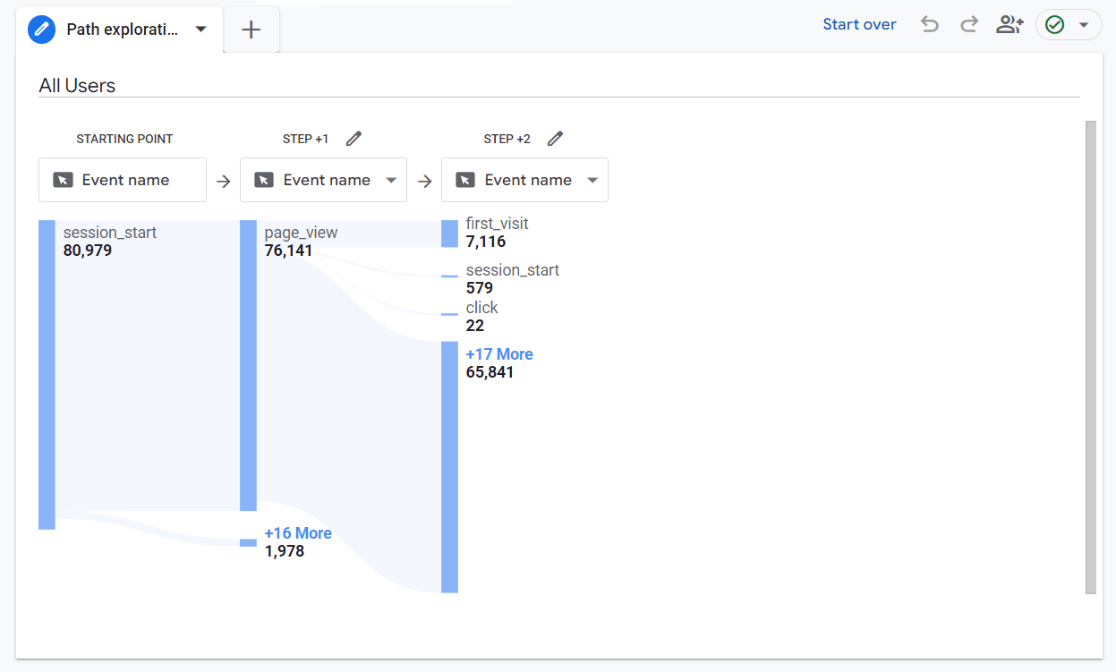This screenshot has height=672, width=1116.
Task: Click the redo arrow icon
Action: 968,24
